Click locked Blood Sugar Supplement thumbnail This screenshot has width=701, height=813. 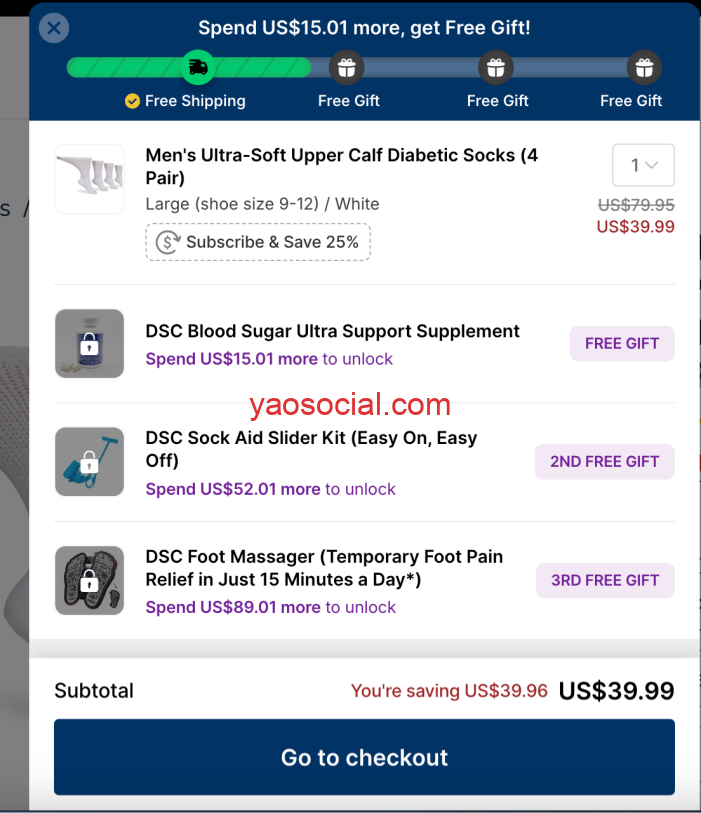(x=89, y=343)
